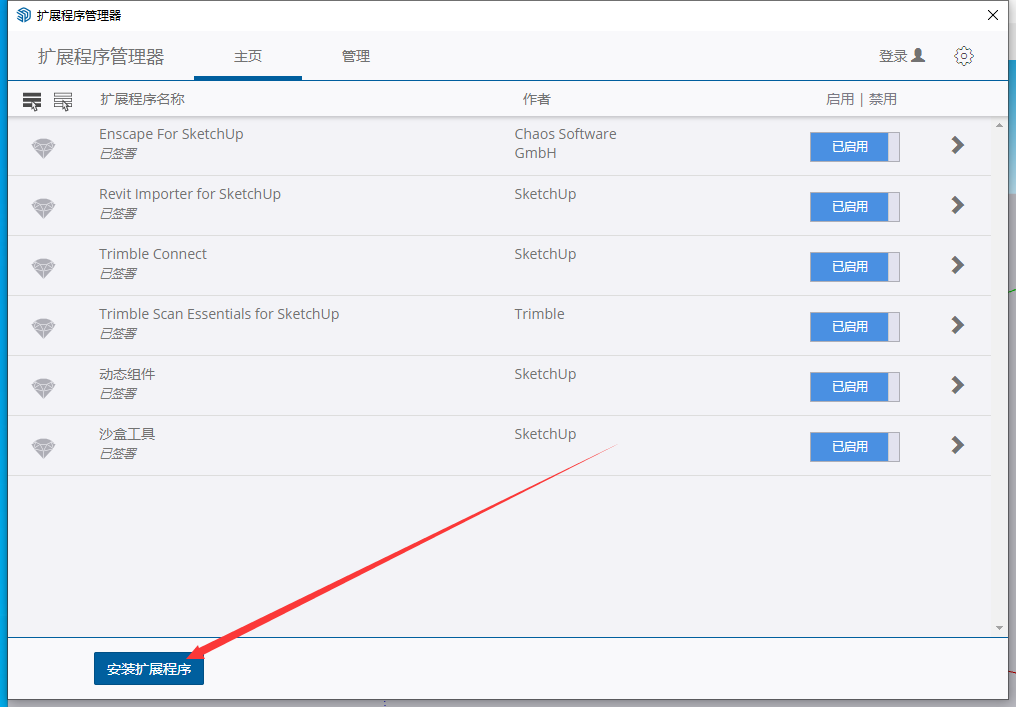Expand details chevron for Trimble Connect
Viewport: 1016px width, 707px height.
click(958, 265)
